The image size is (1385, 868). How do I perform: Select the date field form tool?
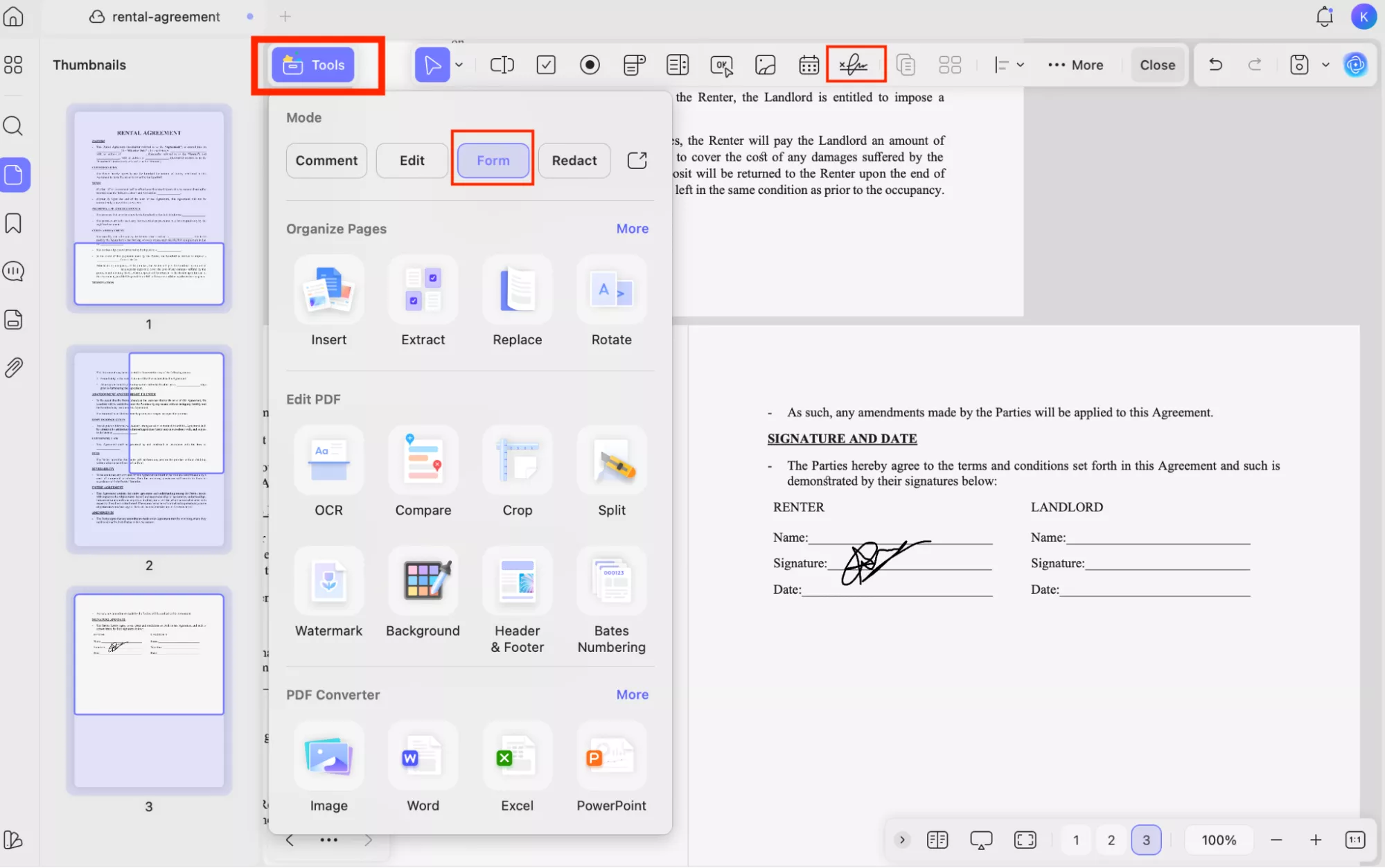coord(808,64)
